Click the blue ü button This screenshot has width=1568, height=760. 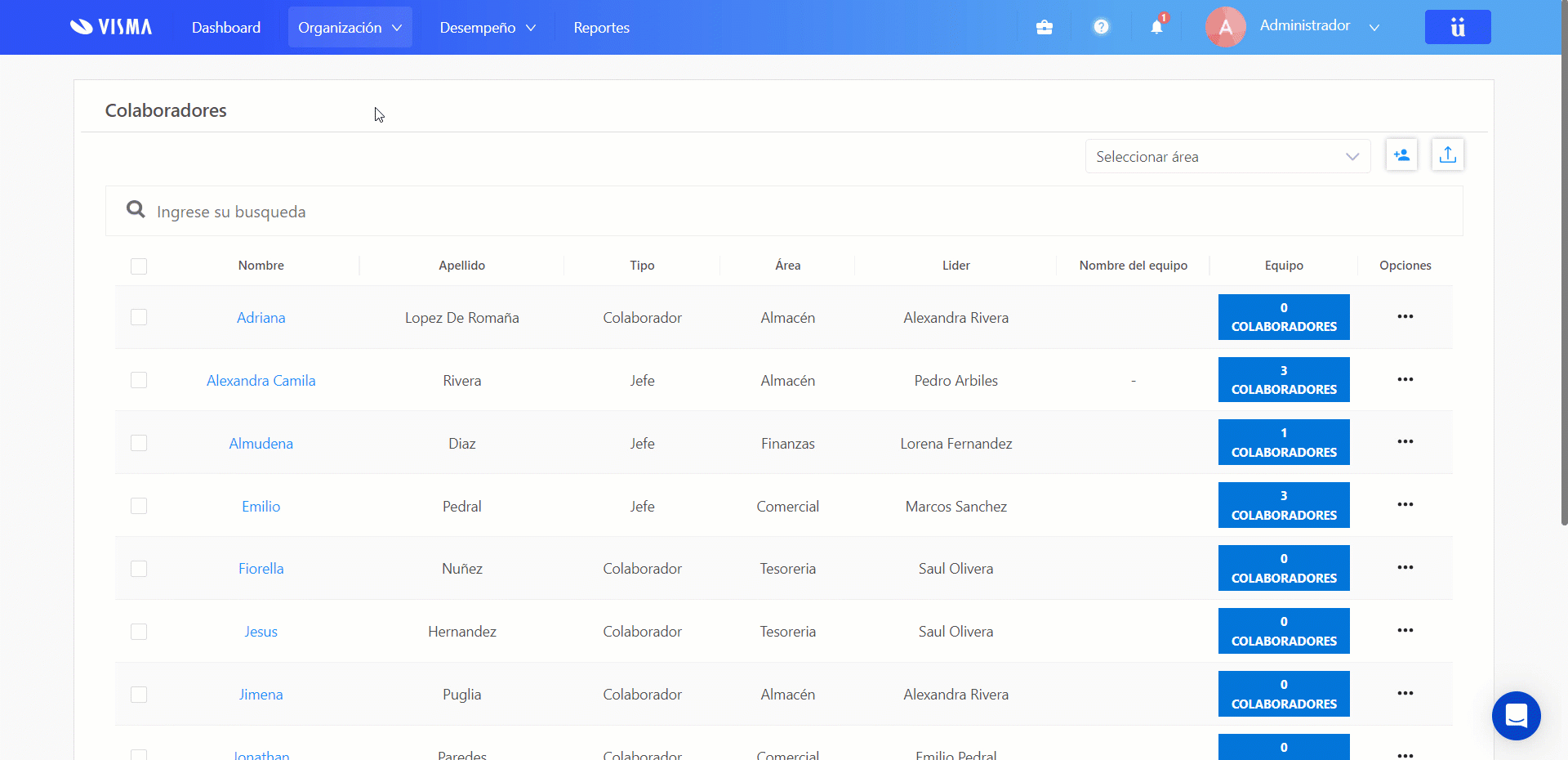pos(1458,27)
